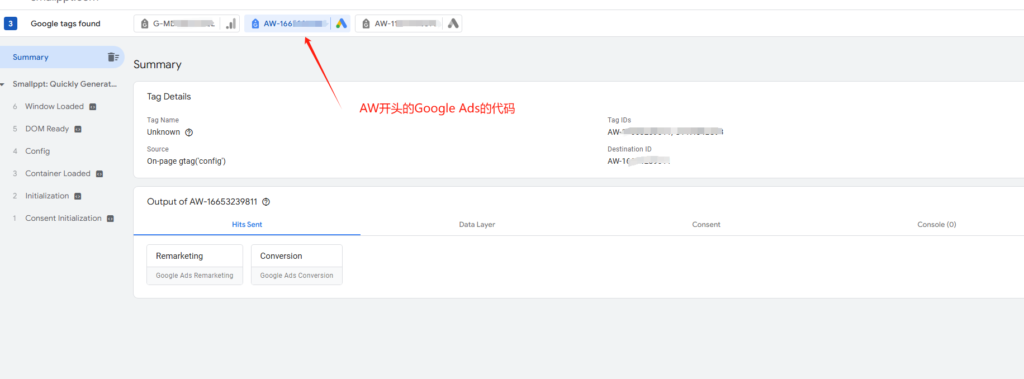The image size is (1024, 379).
Task: Click the Destination ID value
Action: pos(639,161)
